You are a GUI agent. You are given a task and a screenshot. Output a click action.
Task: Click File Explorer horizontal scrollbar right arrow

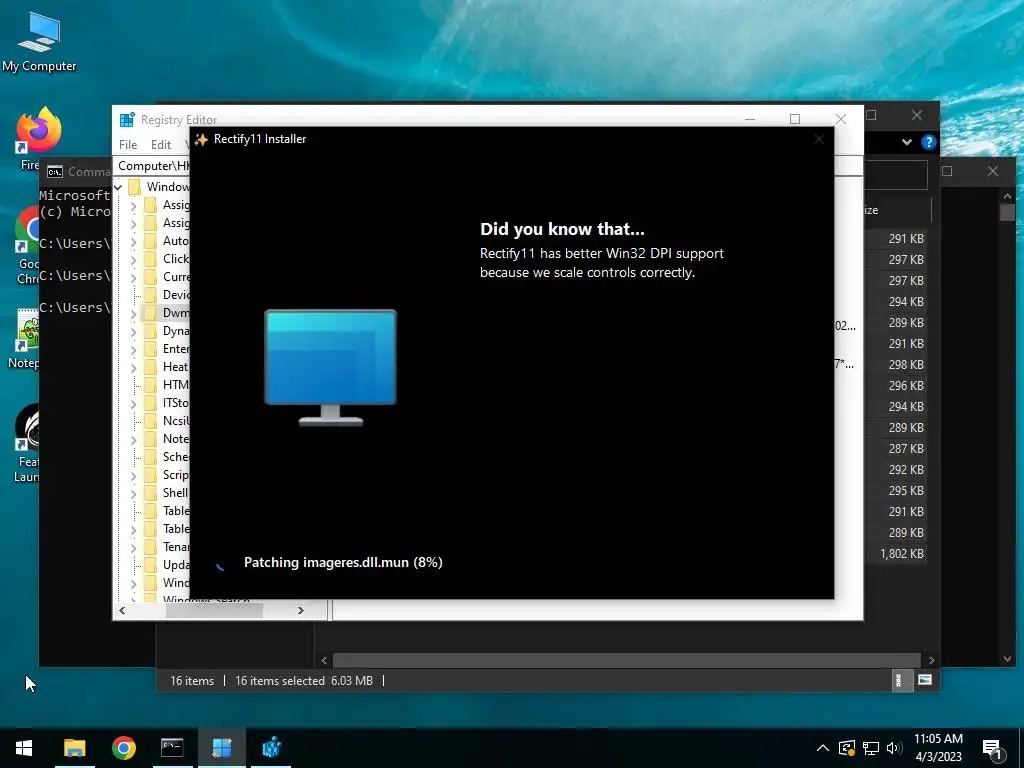(x=931, y=660)
